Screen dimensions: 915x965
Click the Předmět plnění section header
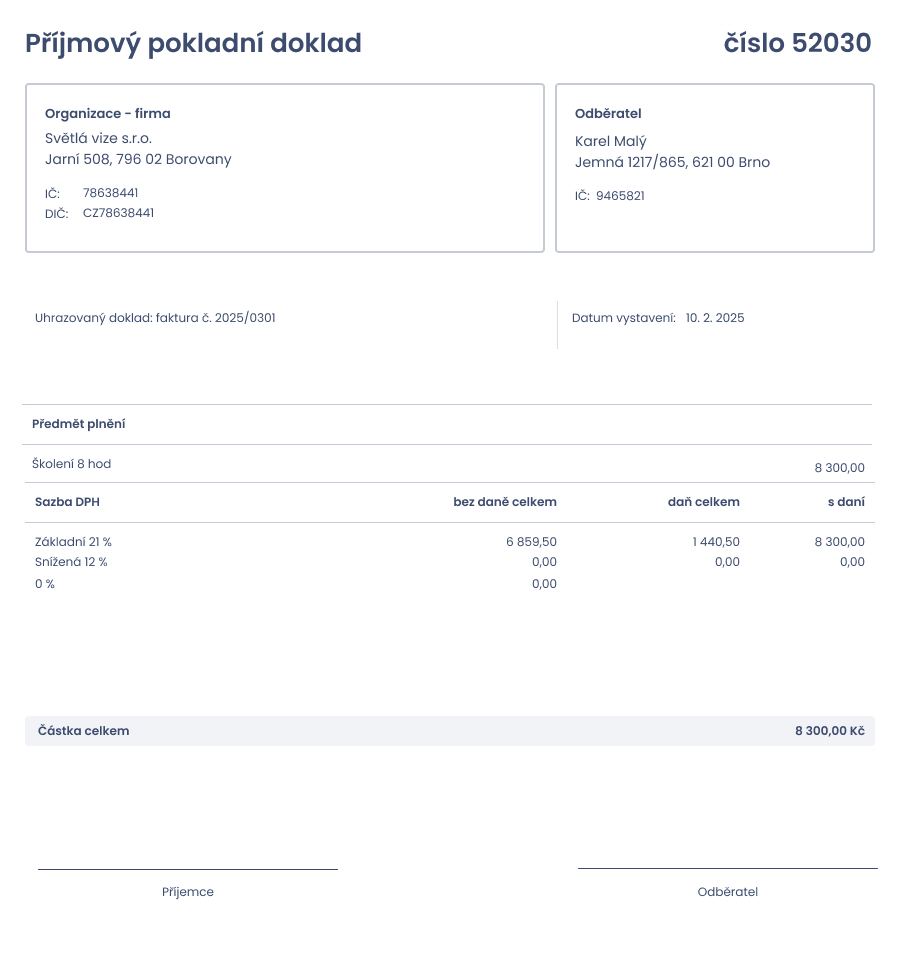(79, 424)
